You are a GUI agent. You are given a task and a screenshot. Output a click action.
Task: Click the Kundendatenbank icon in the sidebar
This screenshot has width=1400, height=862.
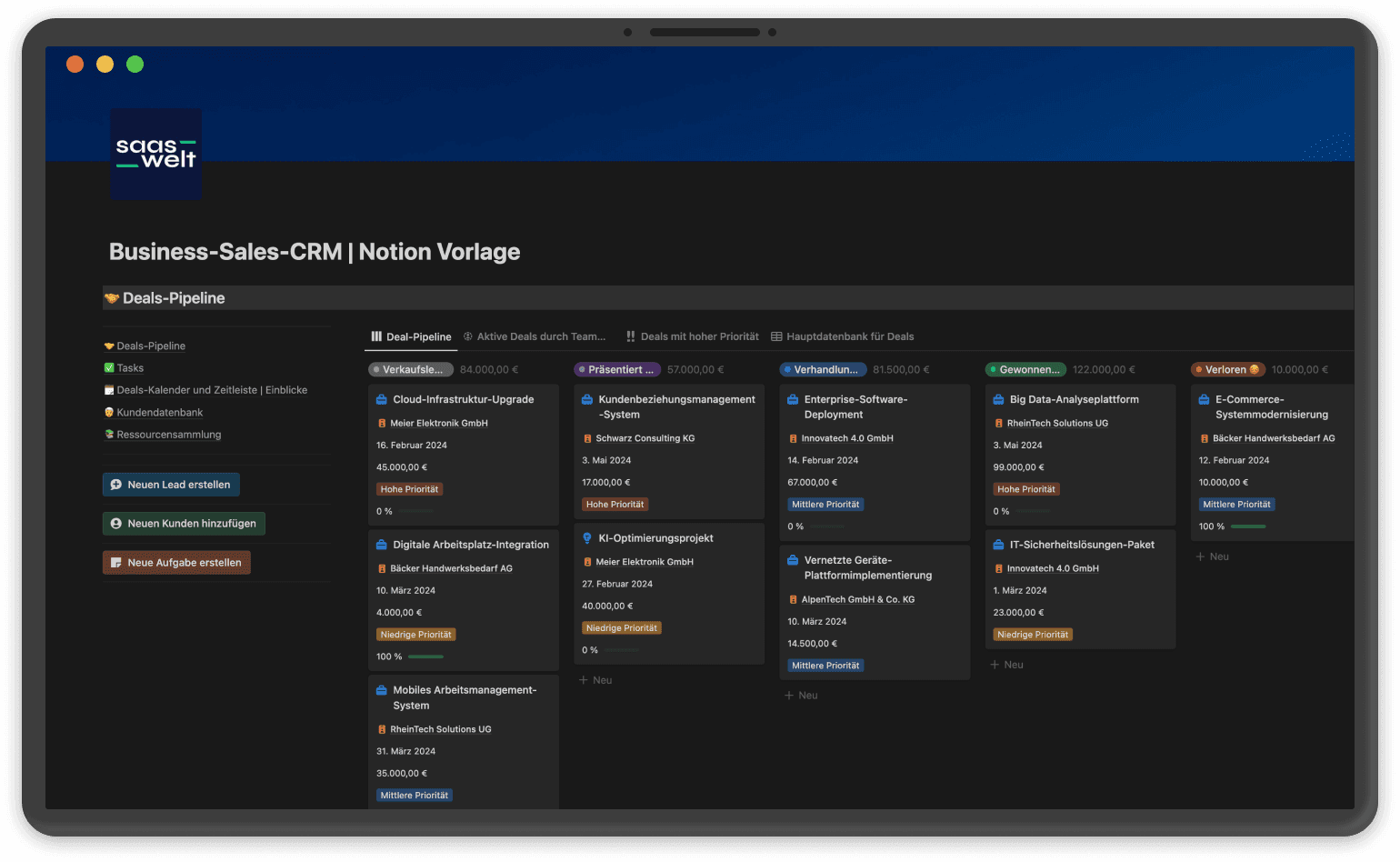109,412
